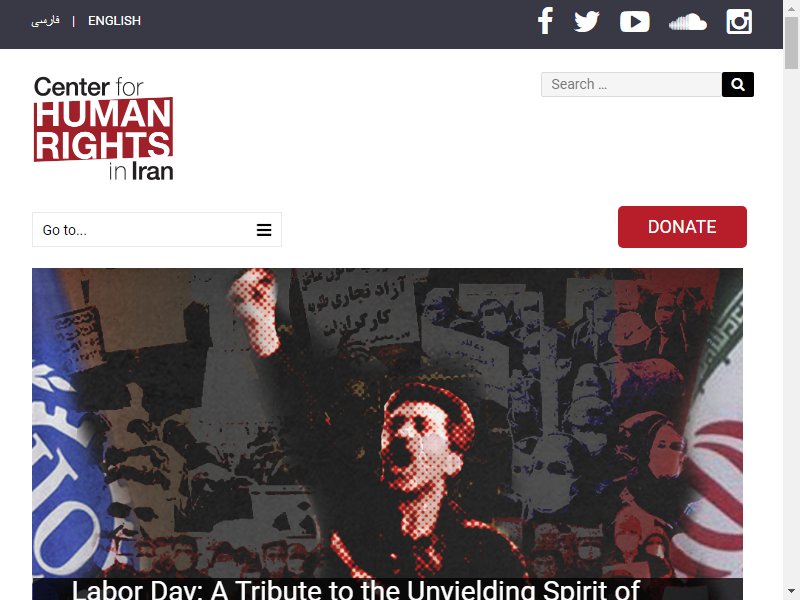Switch language to Farsi

pos(45,21)
